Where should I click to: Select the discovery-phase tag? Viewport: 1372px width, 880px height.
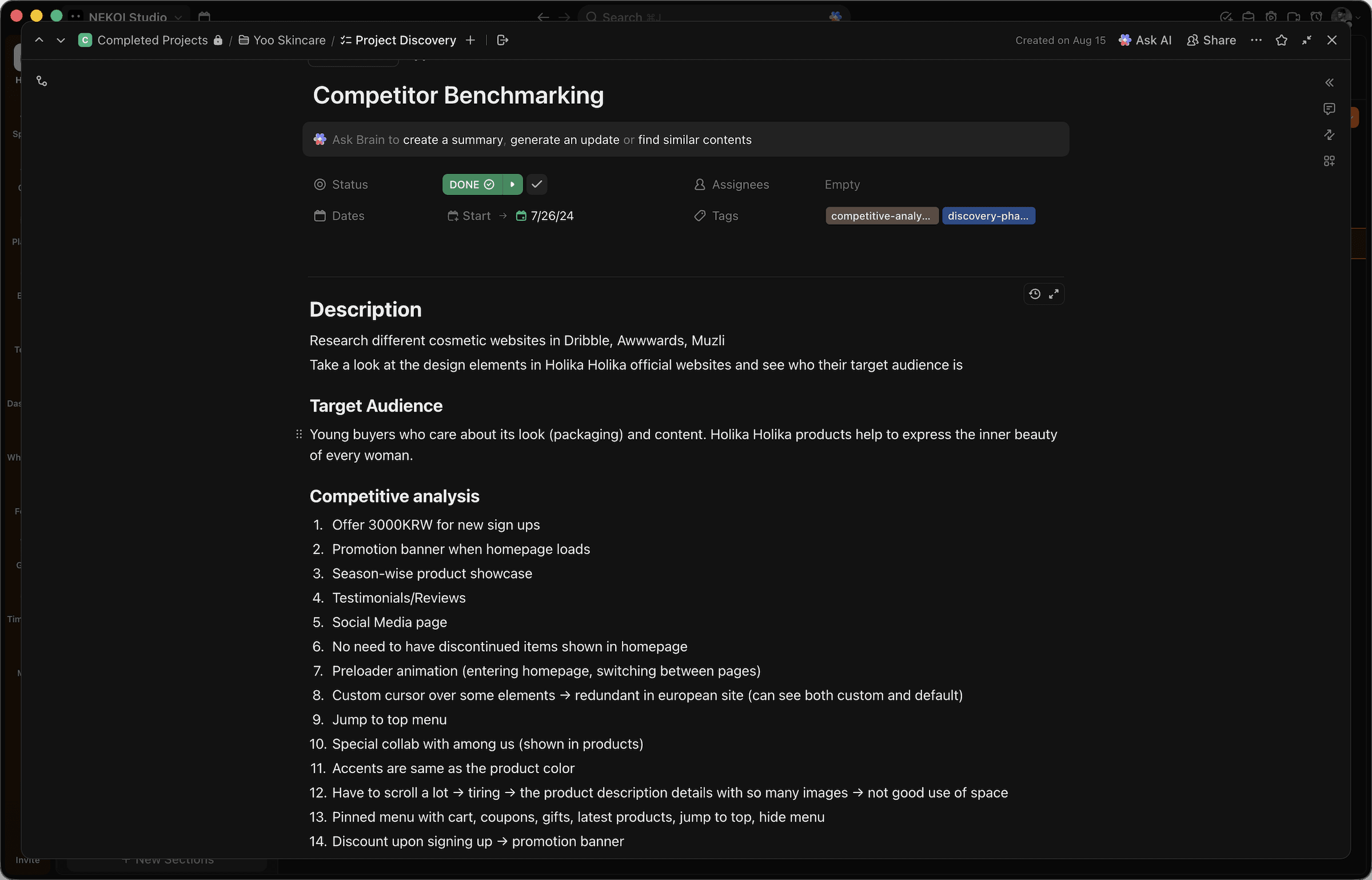point(988,216)
